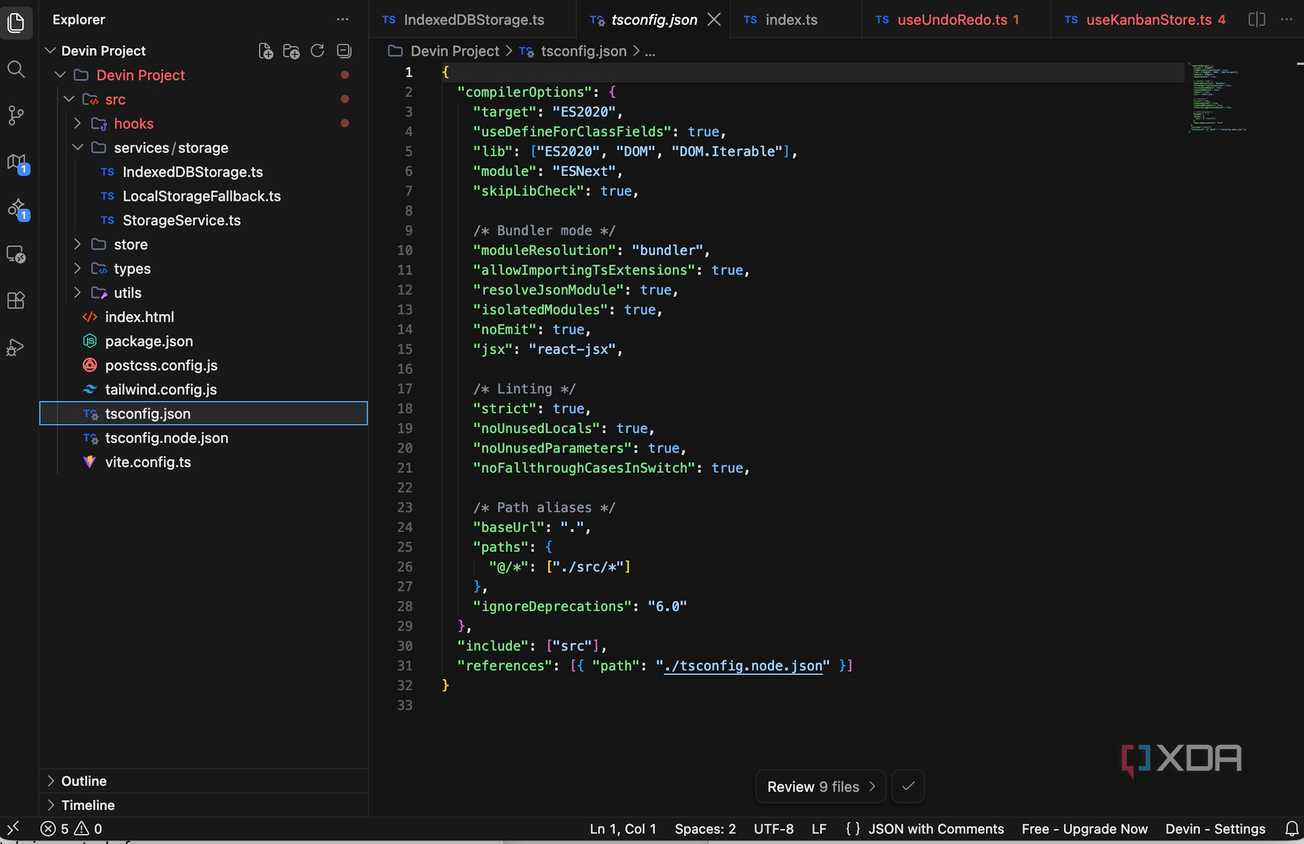The image size is (1304, 844).
Task: Refresh the Explorer file tree
Action: 318,51
